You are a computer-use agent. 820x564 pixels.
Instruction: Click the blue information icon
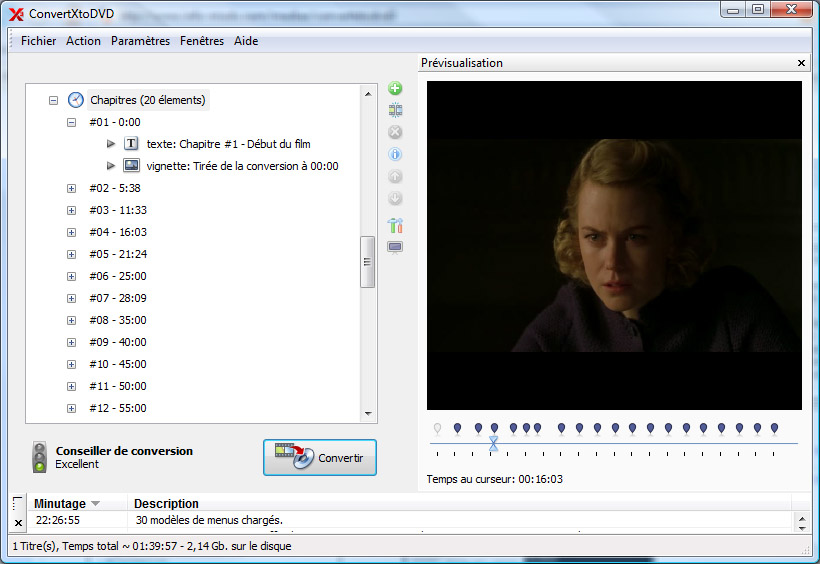coord(395,154)
